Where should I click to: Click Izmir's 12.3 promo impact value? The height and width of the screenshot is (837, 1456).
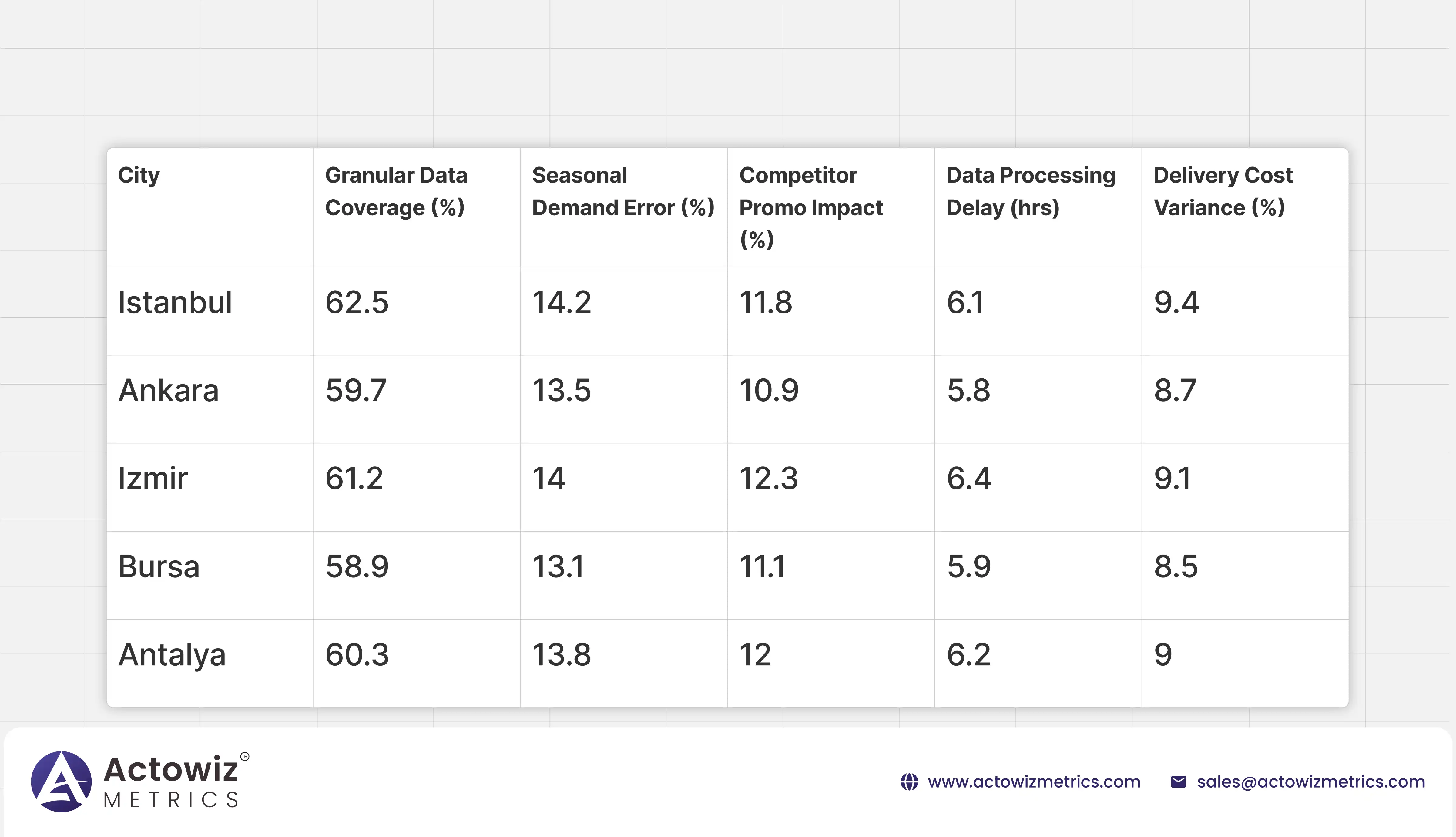(768, 478)
